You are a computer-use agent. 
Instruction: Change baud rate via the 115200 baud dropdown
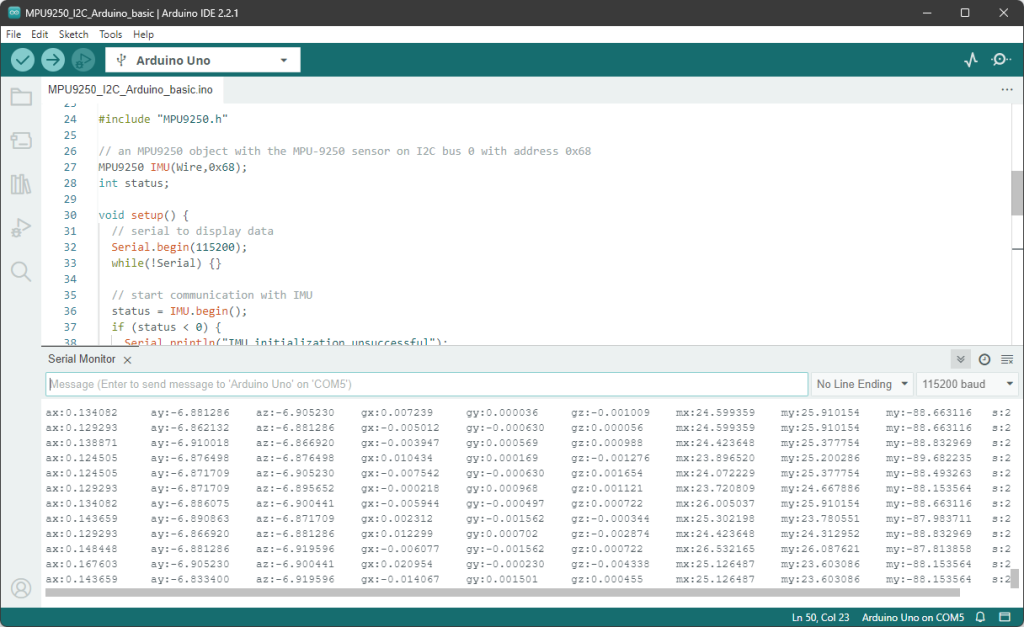(965, 383)
